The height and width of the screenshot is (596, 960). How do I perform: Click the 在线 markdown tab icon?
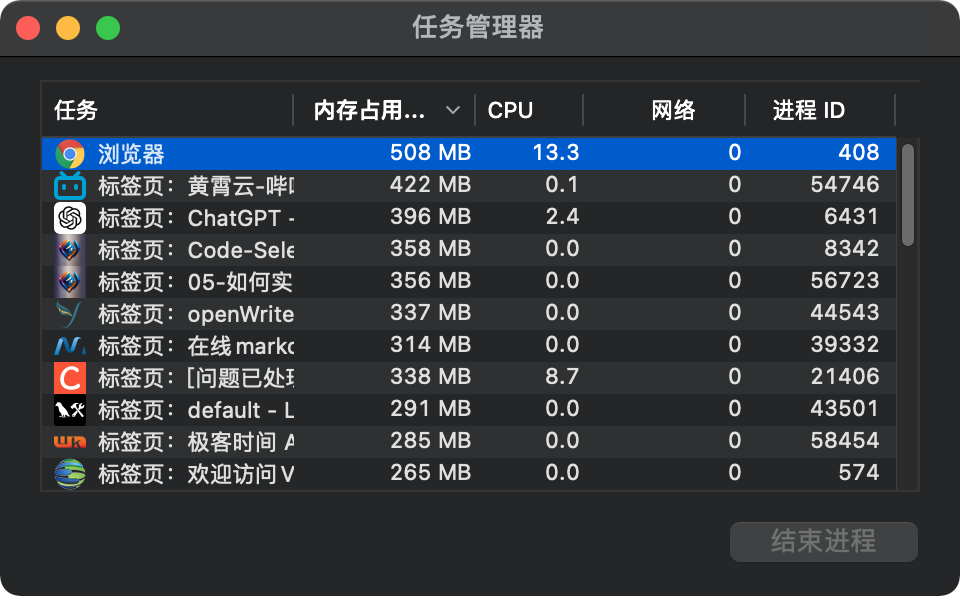pos(70,345)
